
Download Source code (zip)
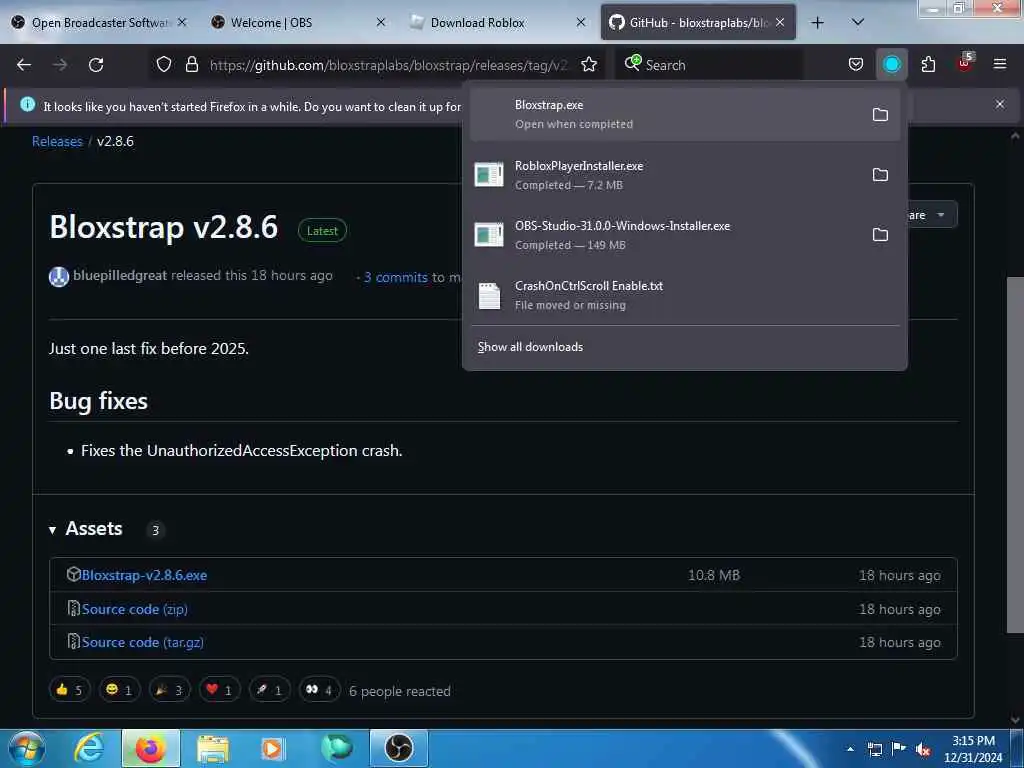tap(135, 609)
